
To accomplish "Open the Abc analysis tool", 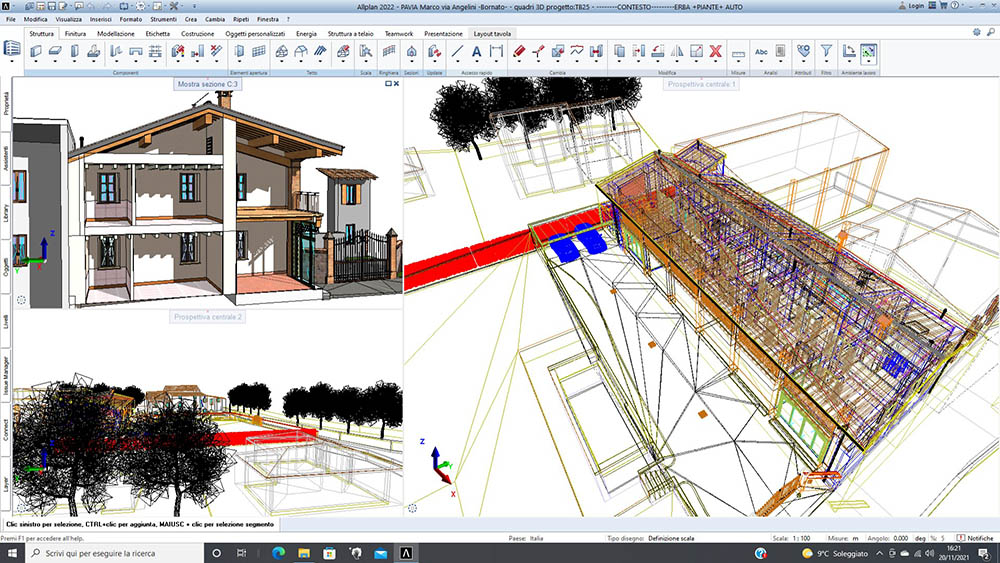I will point(761,52).
